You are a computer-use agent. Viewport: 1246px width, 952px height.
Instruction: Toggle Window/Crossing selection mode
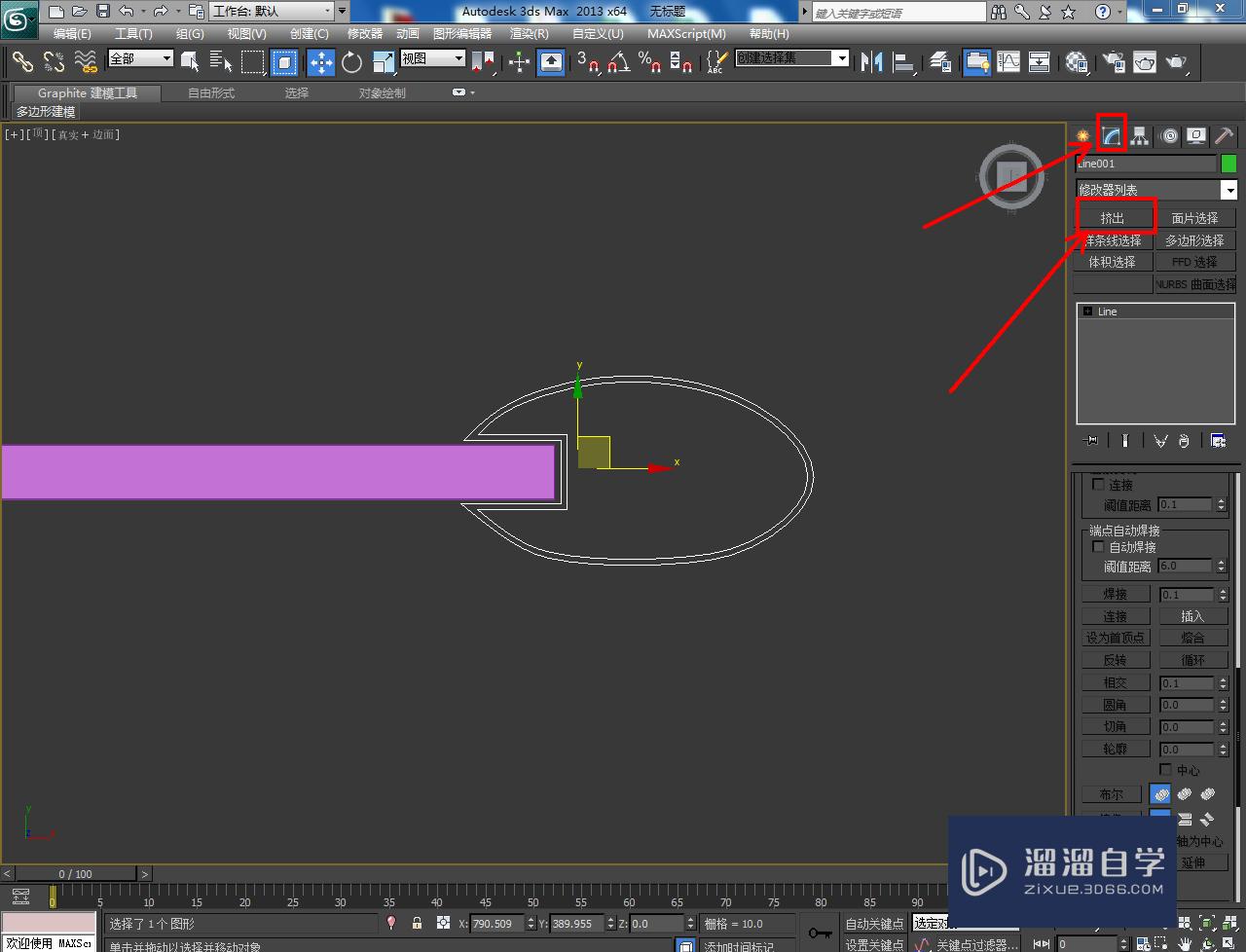pos(284,62)
